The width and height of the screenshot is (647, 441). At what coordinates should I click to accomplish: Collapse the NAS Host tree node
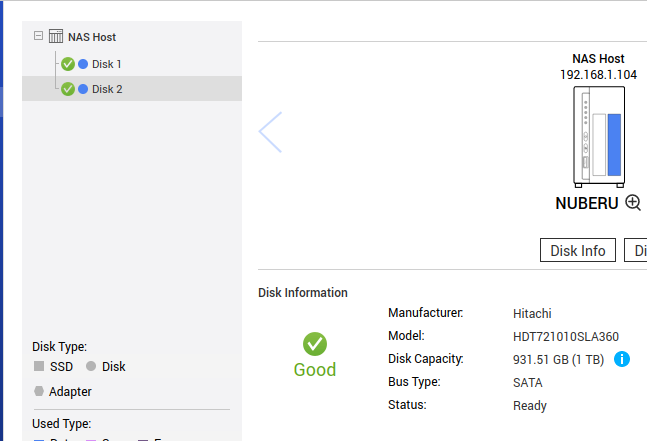pyautogui.click(x=38, y=36)
